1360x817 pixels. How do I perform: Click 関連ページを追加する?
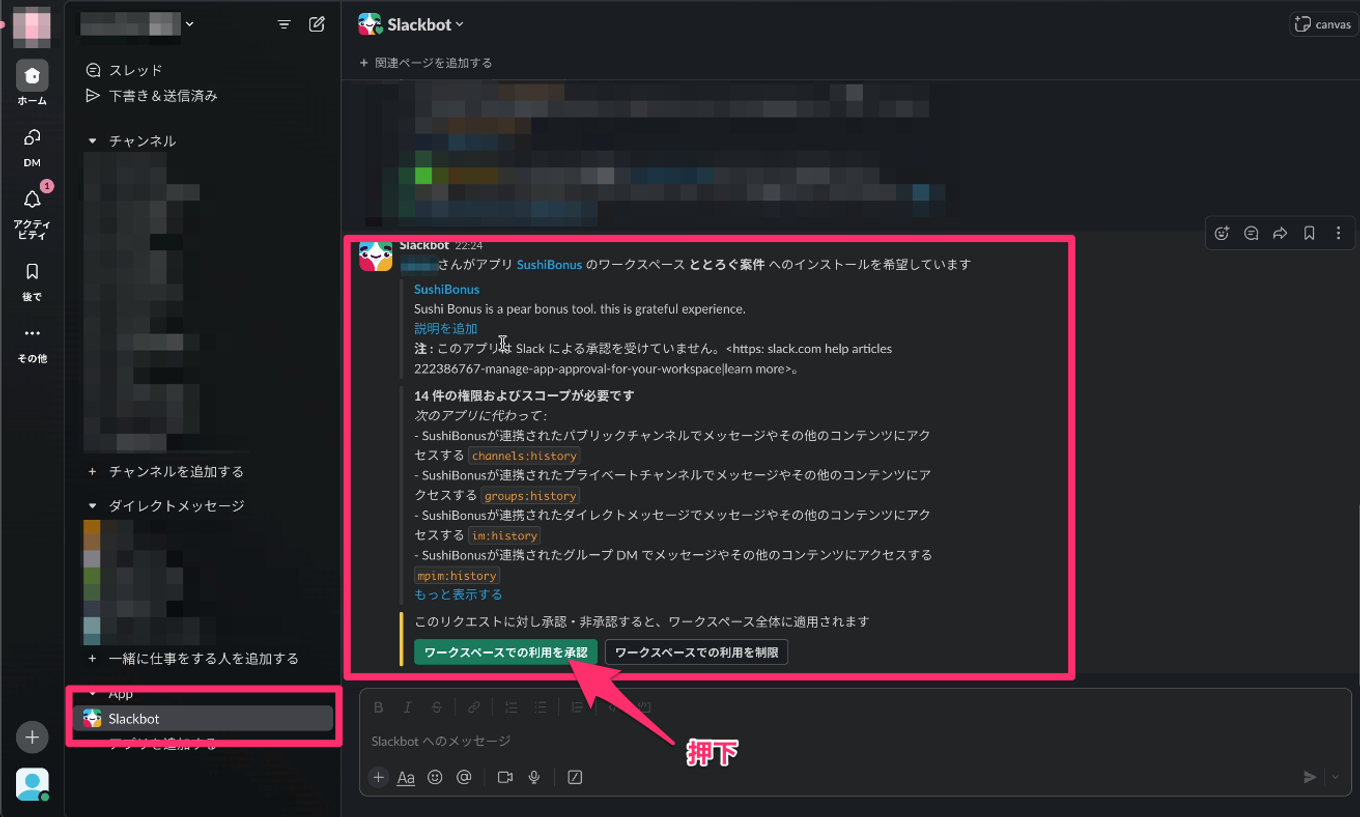point(425,62)
